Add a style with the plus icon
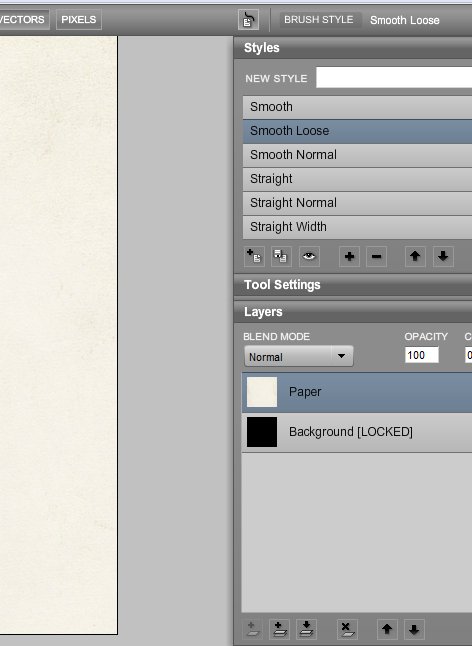 point(349,256)
